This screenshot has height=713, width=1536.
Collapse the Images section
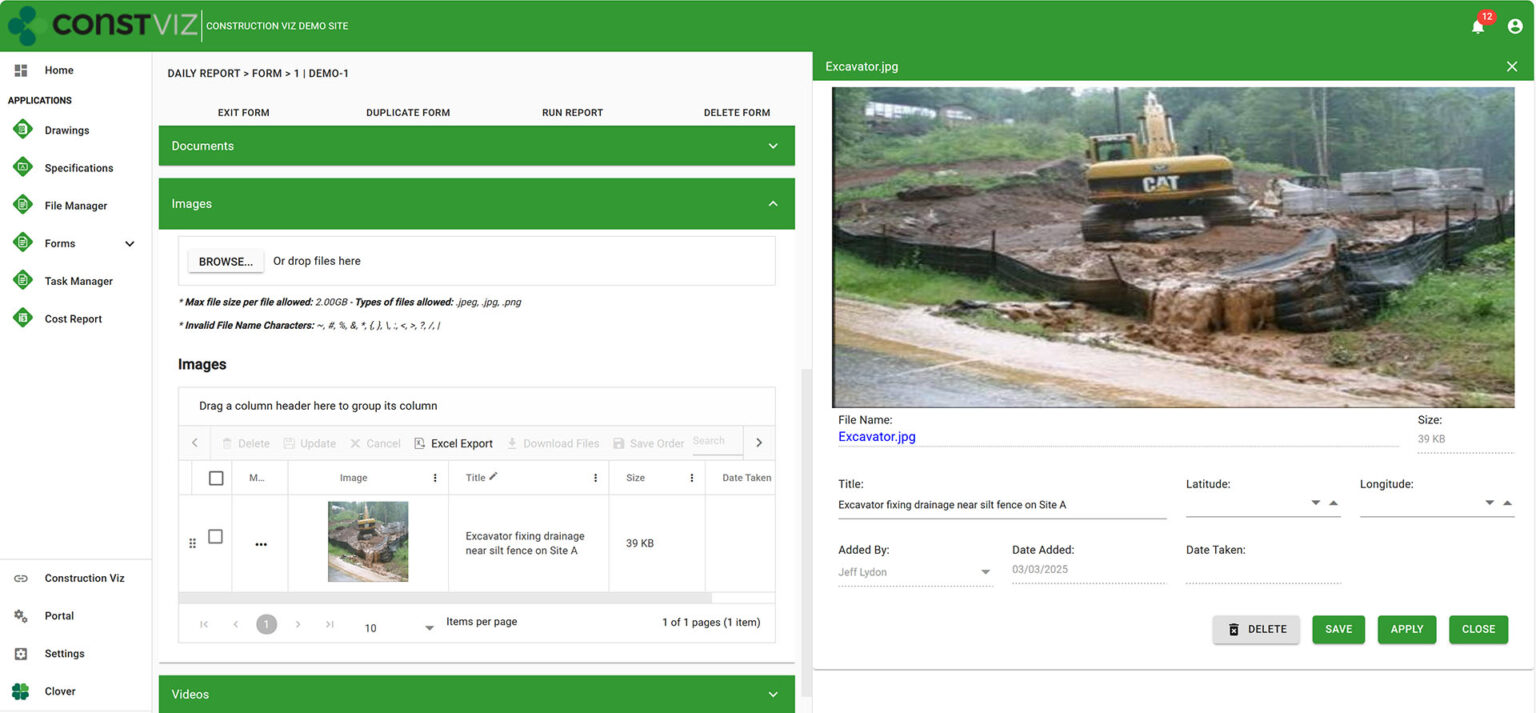(x=772, y=203)
